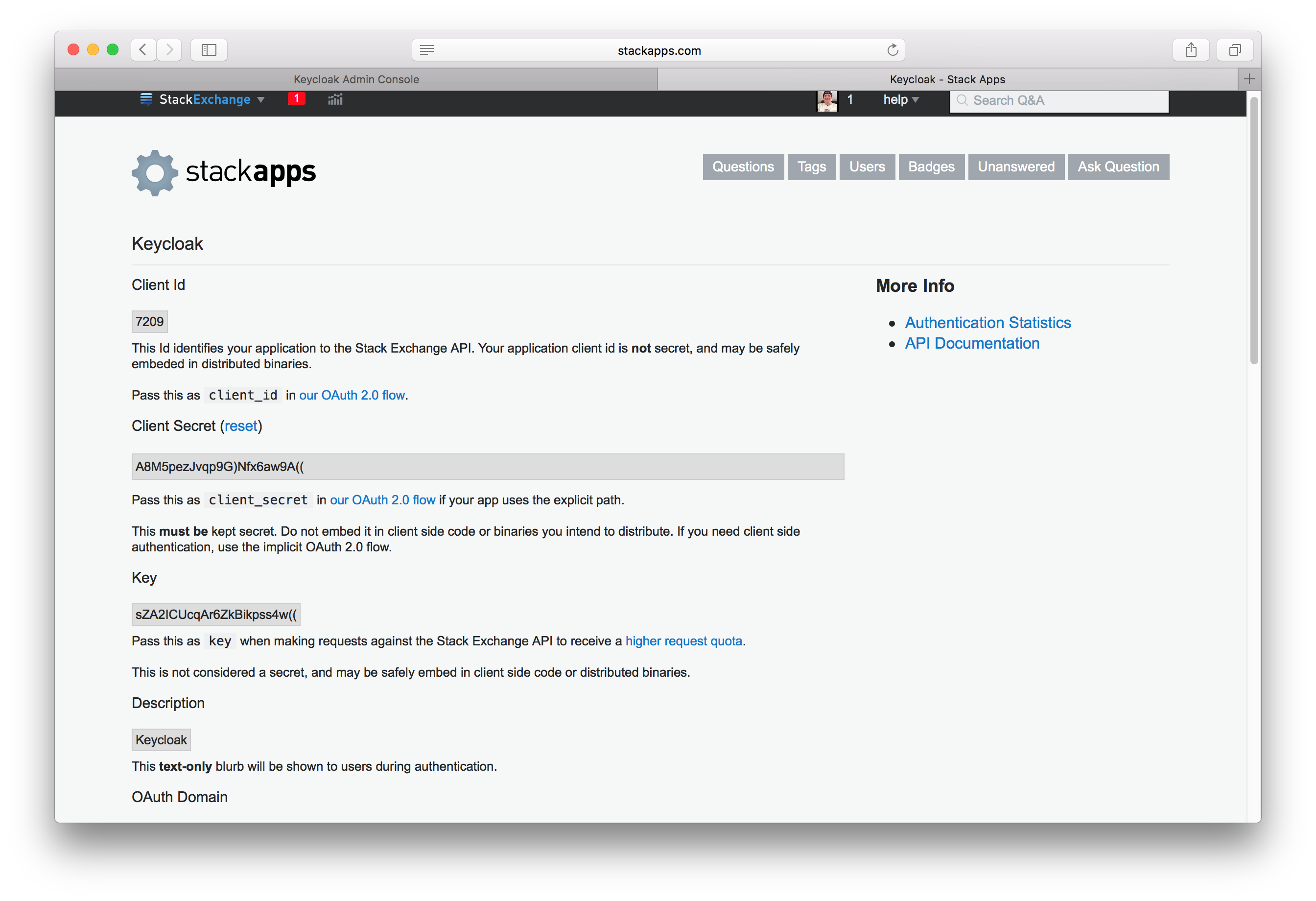The width and height of the screenshot is (1316, 901).
Task: Click the Authentication Statistics link
Action: coord(988,322)
